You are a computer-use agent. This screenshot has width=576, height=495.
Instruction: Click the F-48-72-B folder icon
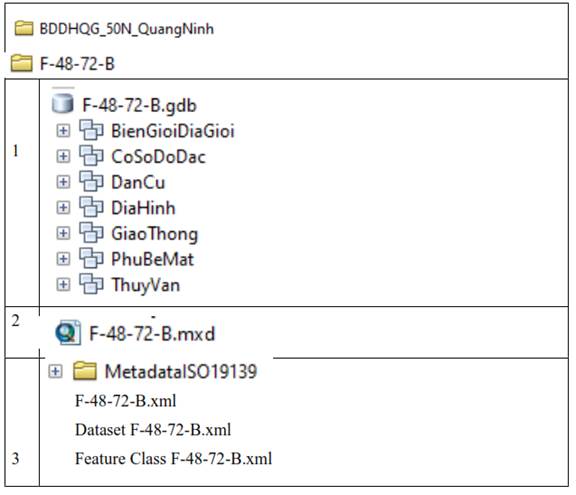tap(22, 63)
